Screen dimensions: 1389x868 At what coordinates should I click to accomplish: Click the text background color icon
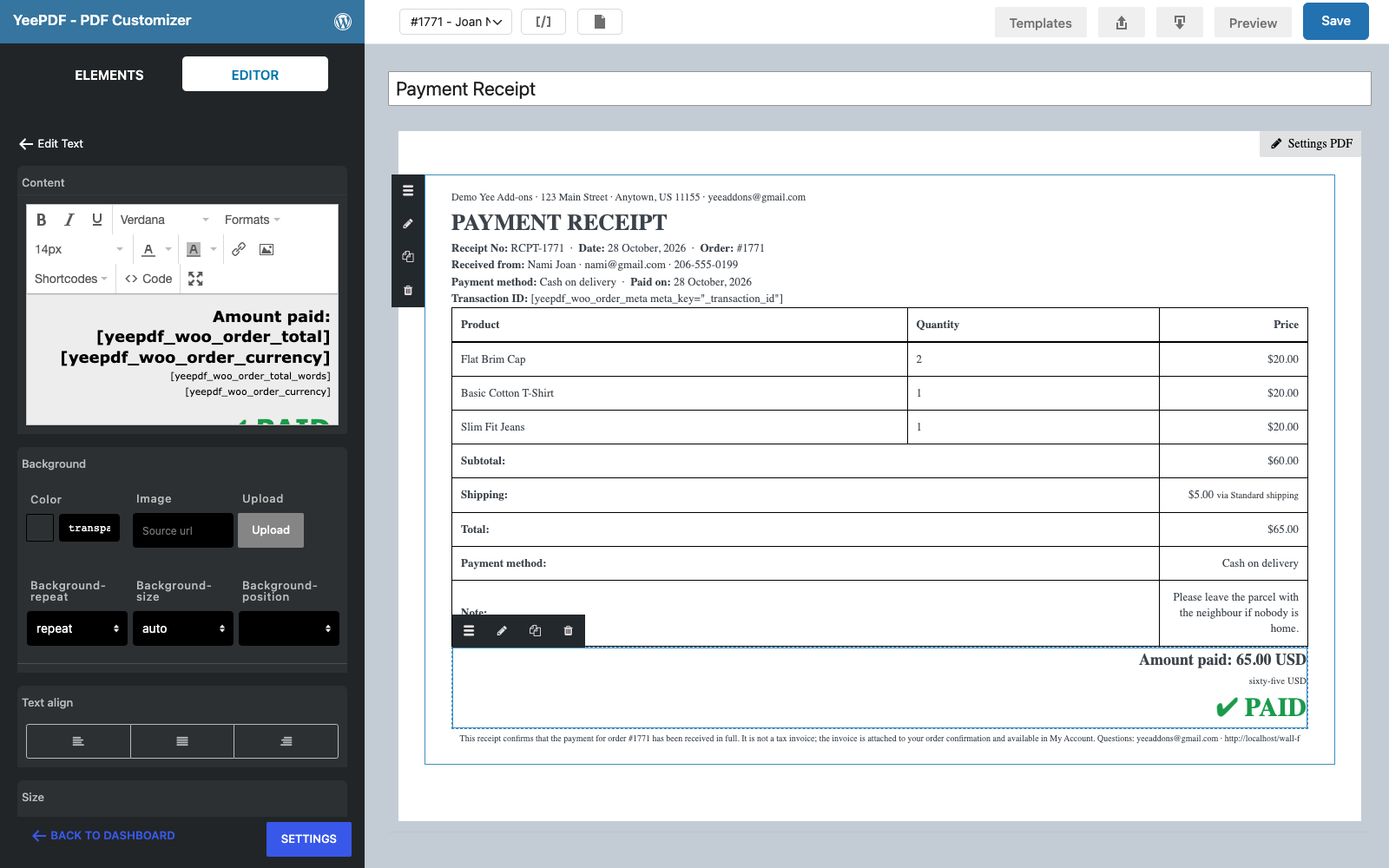click(194, 249)
